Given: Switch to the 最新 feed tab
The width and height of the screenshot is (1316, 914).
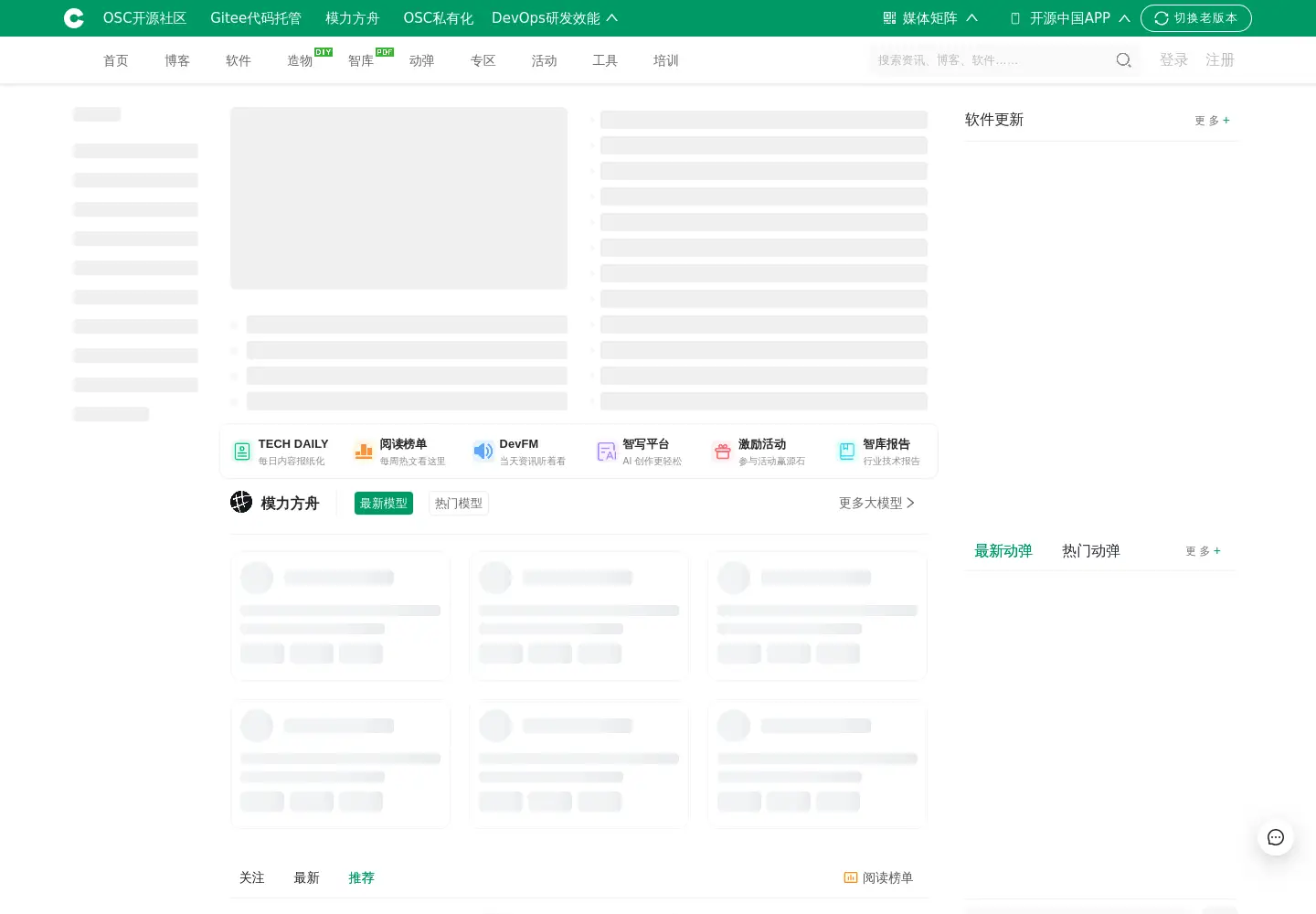Looking at the screenshot, I should 307,877.
